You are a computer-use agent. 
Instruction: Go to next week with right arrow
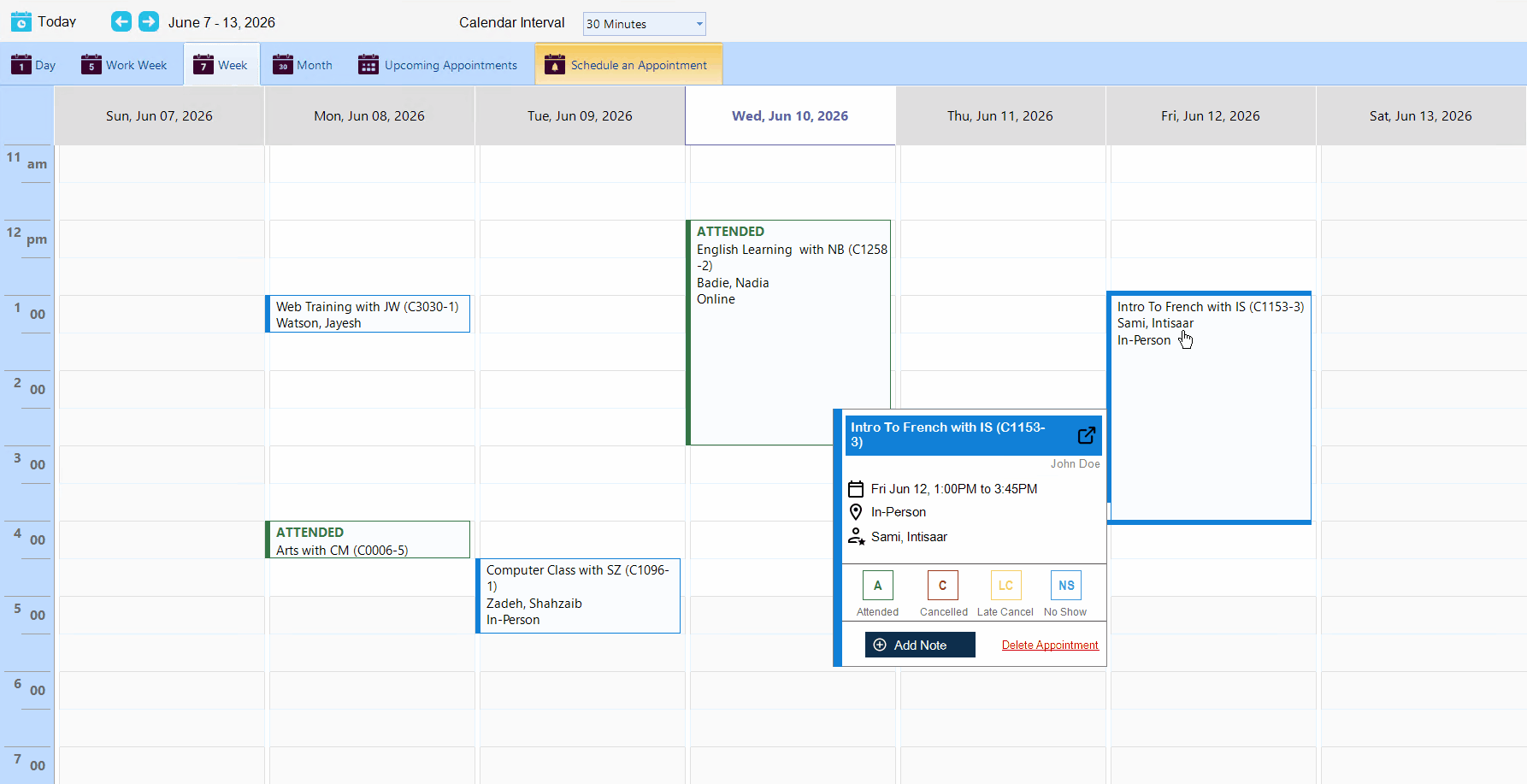pyautogui.click(x=149, y=21)
